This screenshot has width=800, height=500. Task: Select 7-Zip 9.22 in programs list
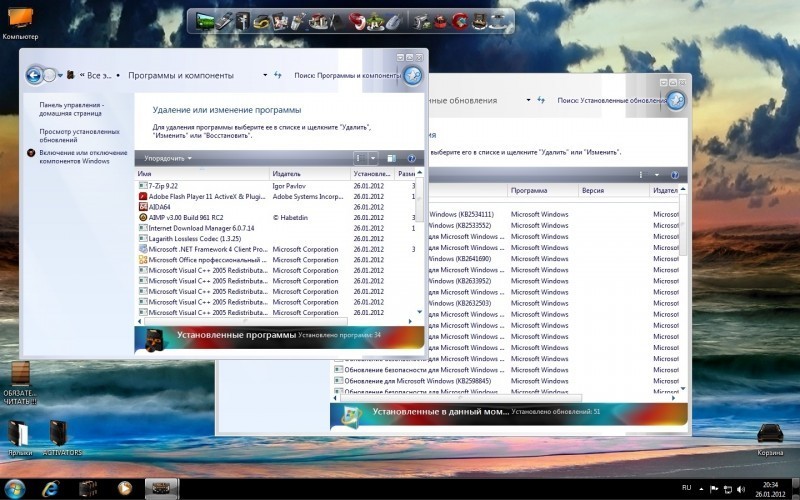(276, 186)
